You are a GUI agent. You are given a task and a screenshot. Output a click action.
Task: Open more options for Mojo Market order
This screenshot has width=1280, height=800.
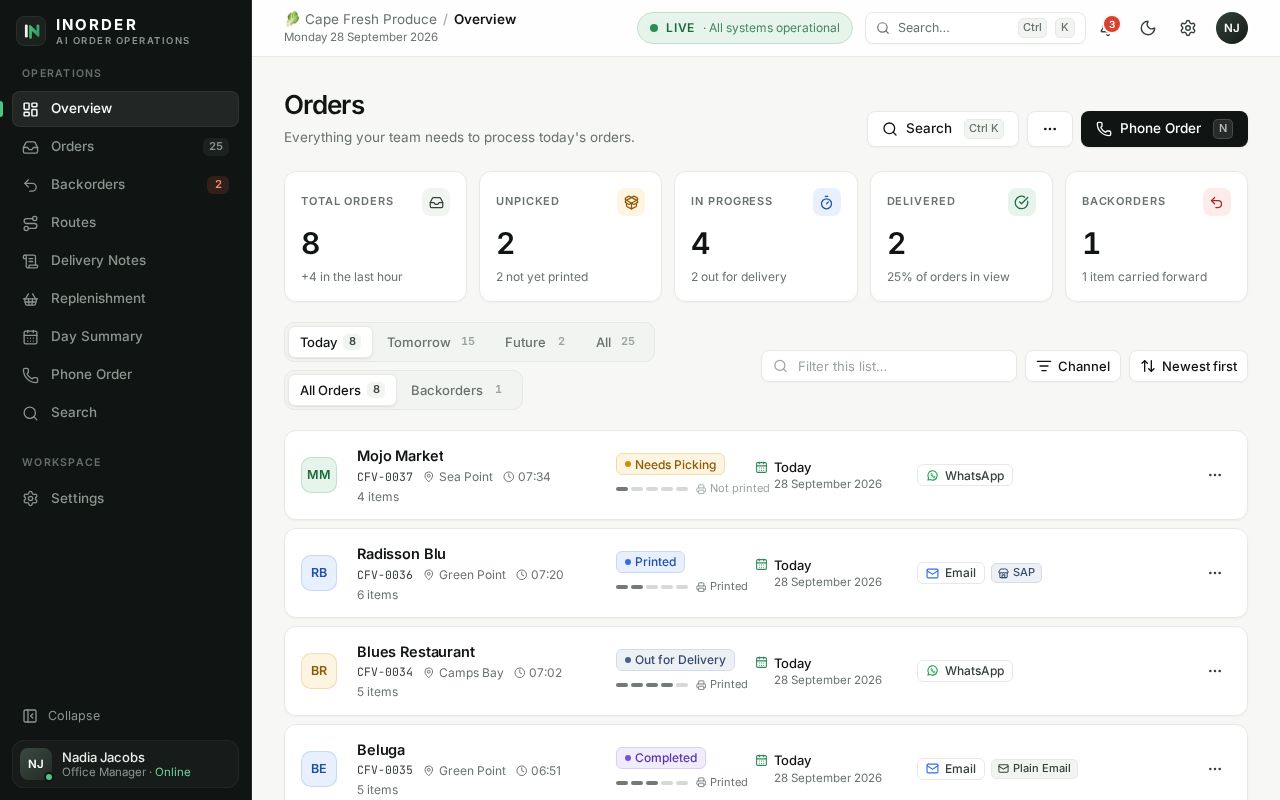(x=1215, y=475)
